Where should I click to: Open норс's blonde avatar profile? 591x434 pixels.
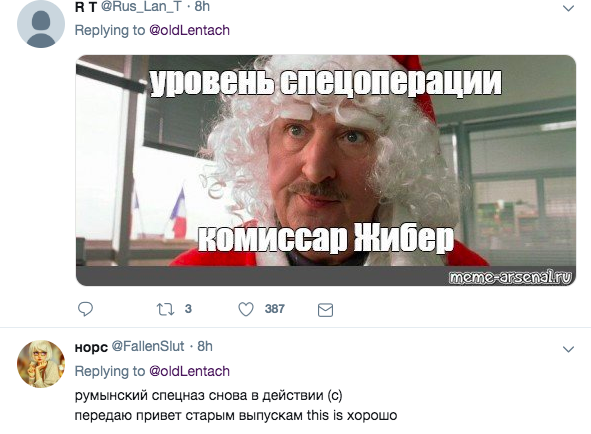coord(41,364)
